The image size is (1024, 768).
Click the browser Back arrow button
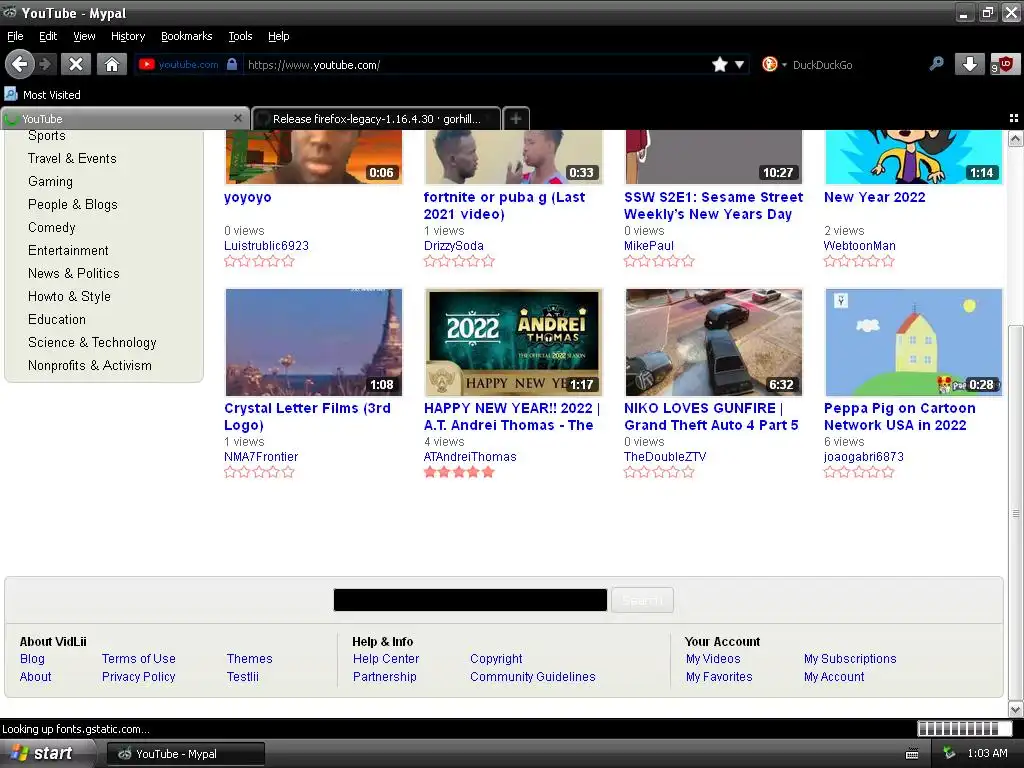[20, 64]
